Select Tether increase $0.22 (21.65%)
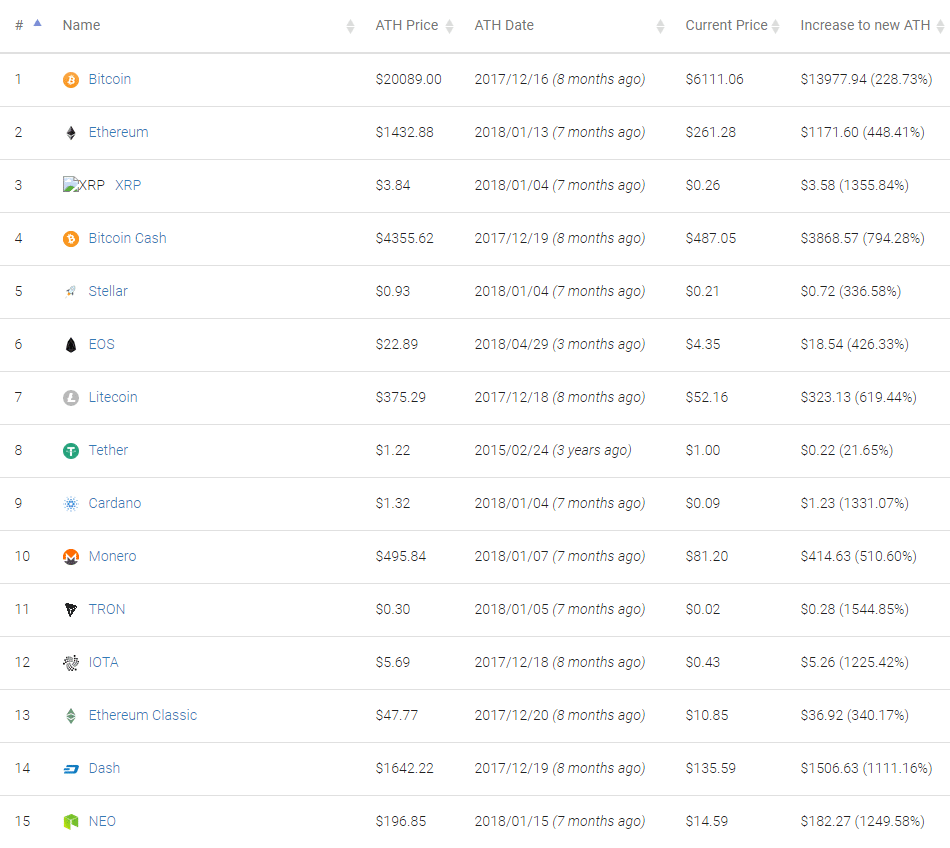The width and height of the screenshot is (950, 848). (846, 450)
